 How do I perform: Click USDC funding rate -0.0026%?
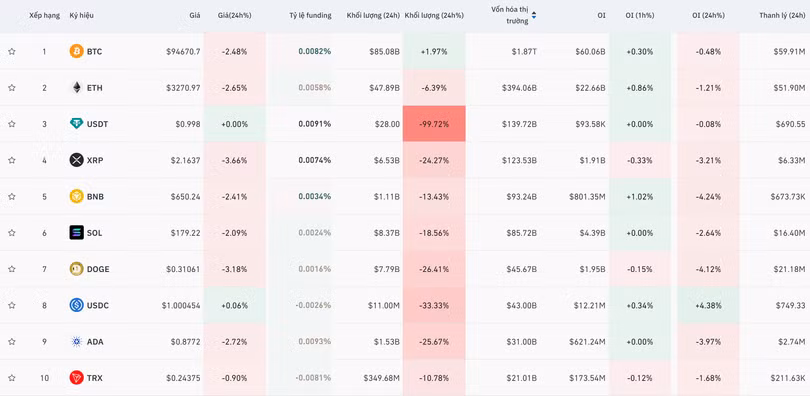[x=313, y=305]
